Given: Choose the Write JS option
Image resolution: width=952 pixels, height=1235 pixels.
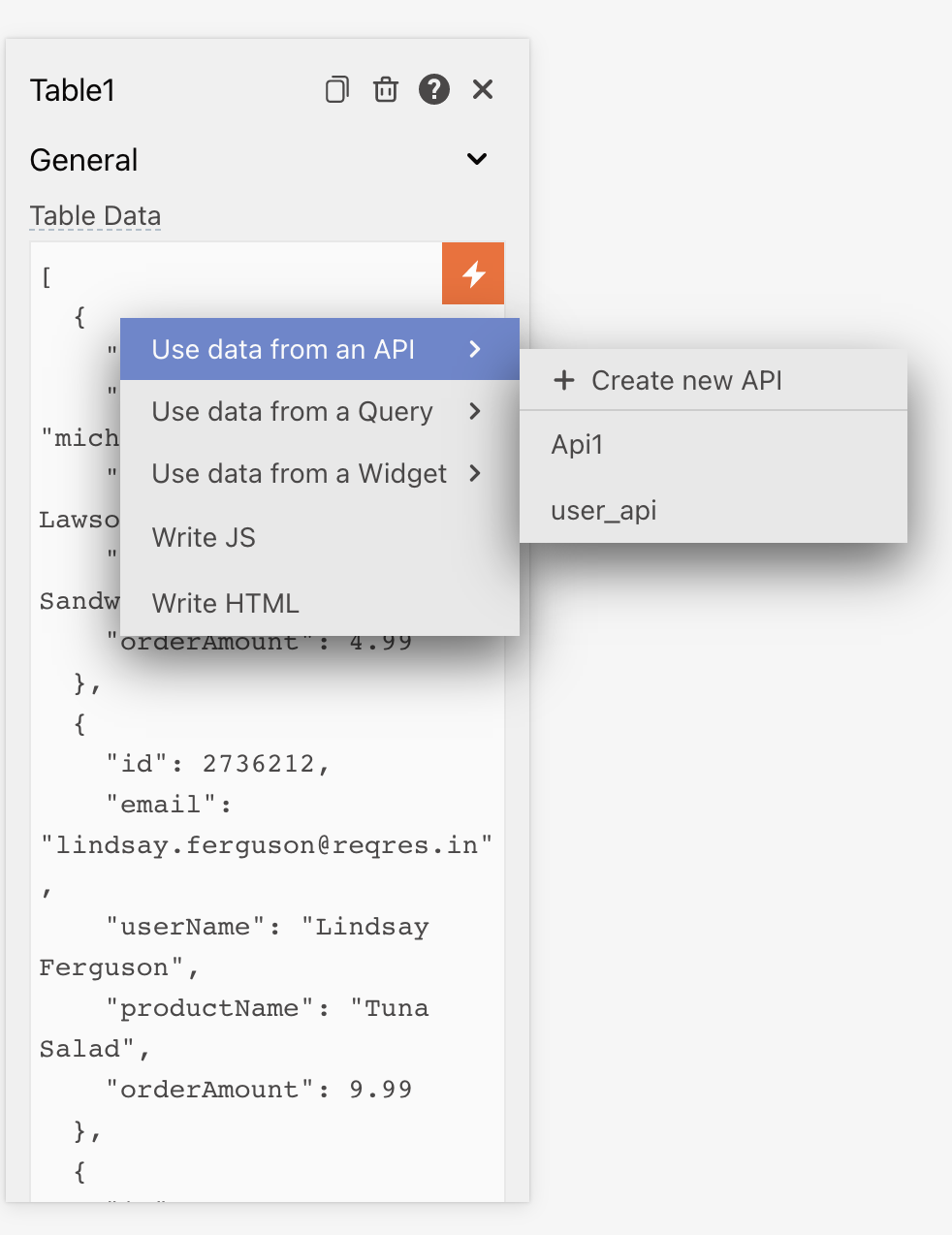Looking at the screenshot, I should tap(320, 537).
